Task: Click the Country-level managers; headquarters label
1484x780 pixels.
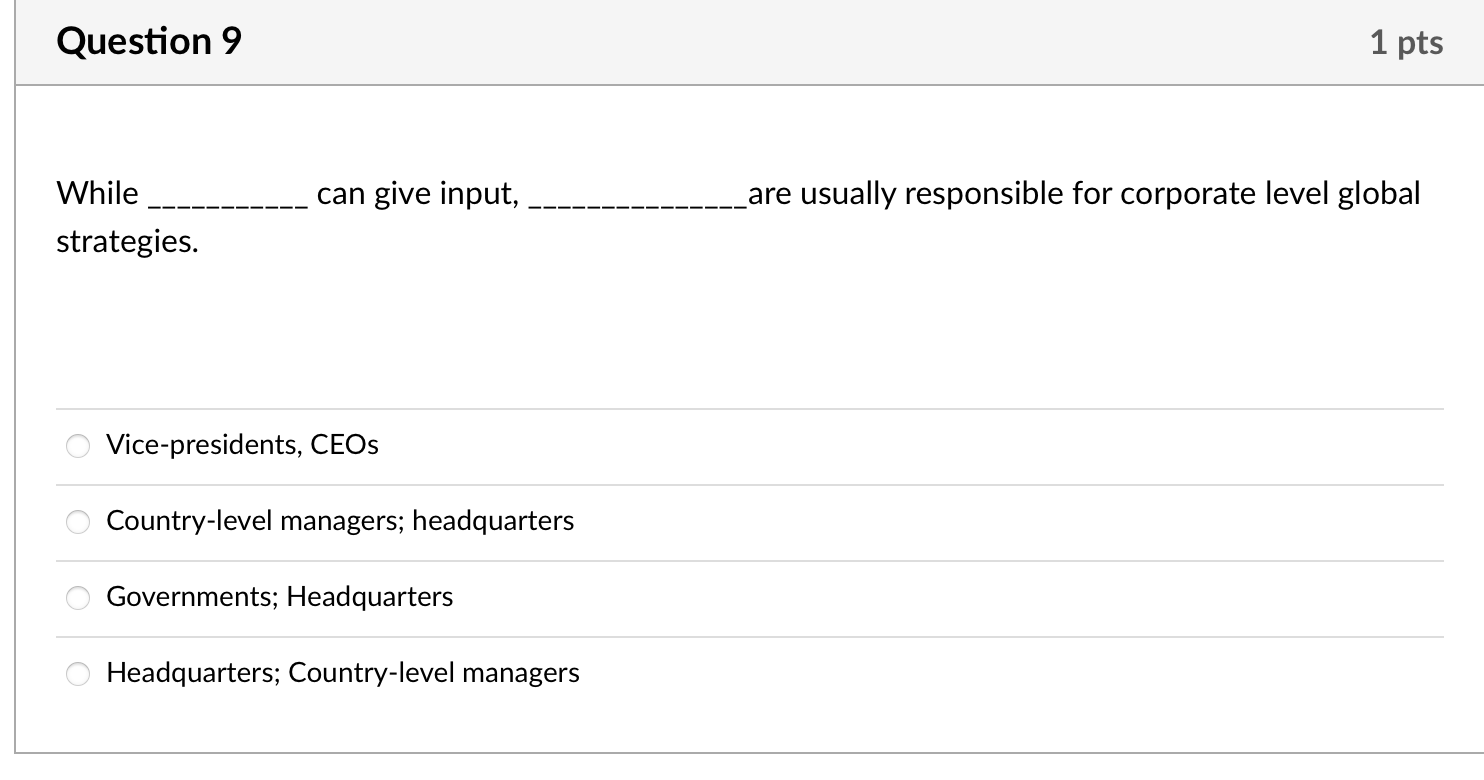Action: [340, 521]
